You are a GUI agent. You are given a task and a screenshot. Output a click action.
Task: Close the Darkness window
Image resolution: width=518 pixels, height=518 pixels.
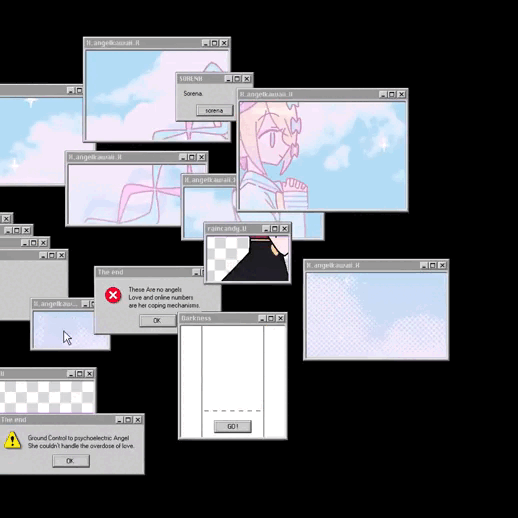click(x=281, y=318)
